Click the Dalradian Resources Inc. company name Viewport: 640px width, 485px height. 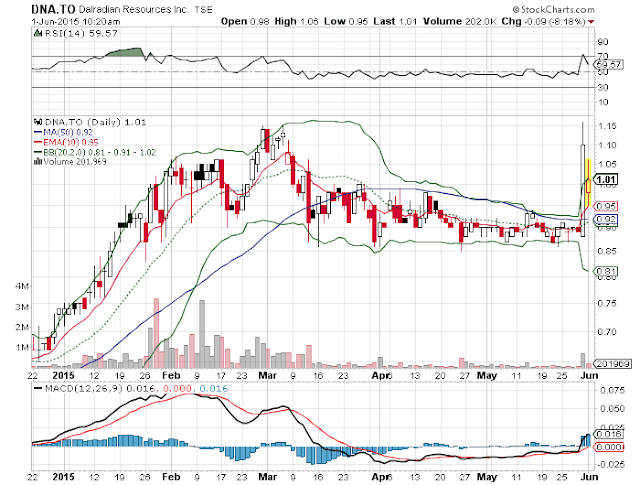134,9
